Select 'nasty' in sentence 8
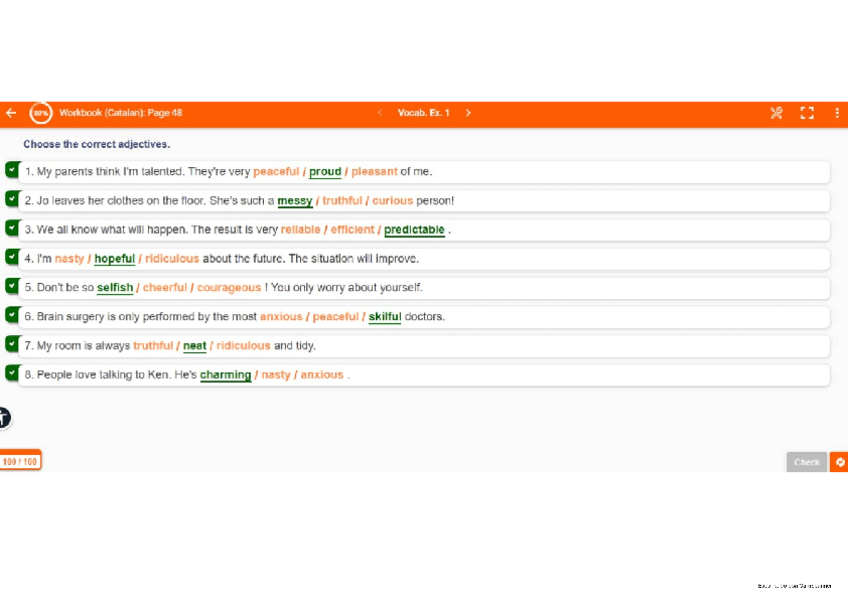The width and height of the screenshot is (848, 599). (x=276, y=375)
